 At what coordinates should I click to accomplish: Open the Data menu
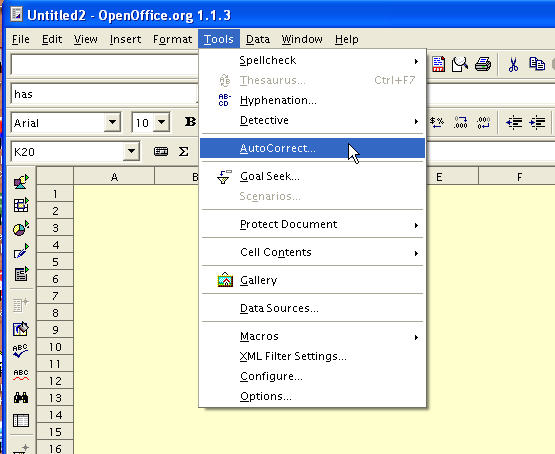pyautogui.click(x=258, y=39)
